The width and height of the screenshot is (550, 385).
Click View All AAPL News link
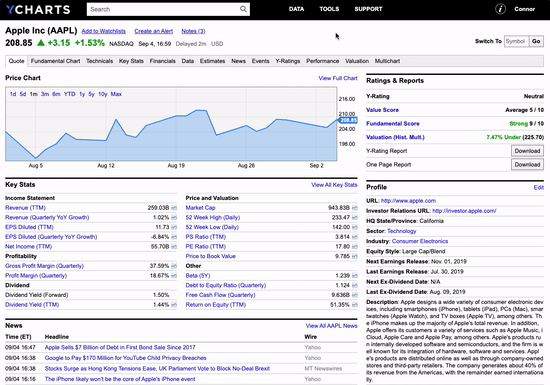331,326
